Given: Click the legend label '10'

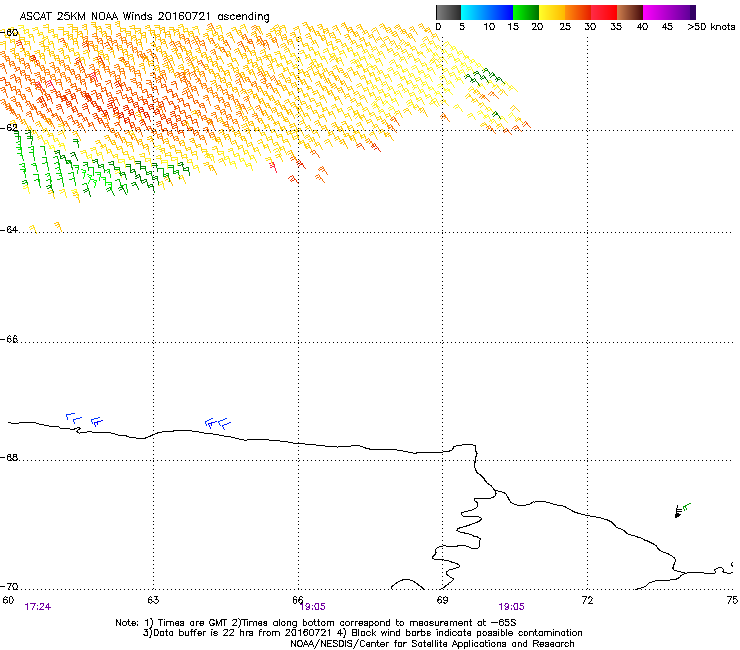Looking at the screenshot, I should point(489,26).
